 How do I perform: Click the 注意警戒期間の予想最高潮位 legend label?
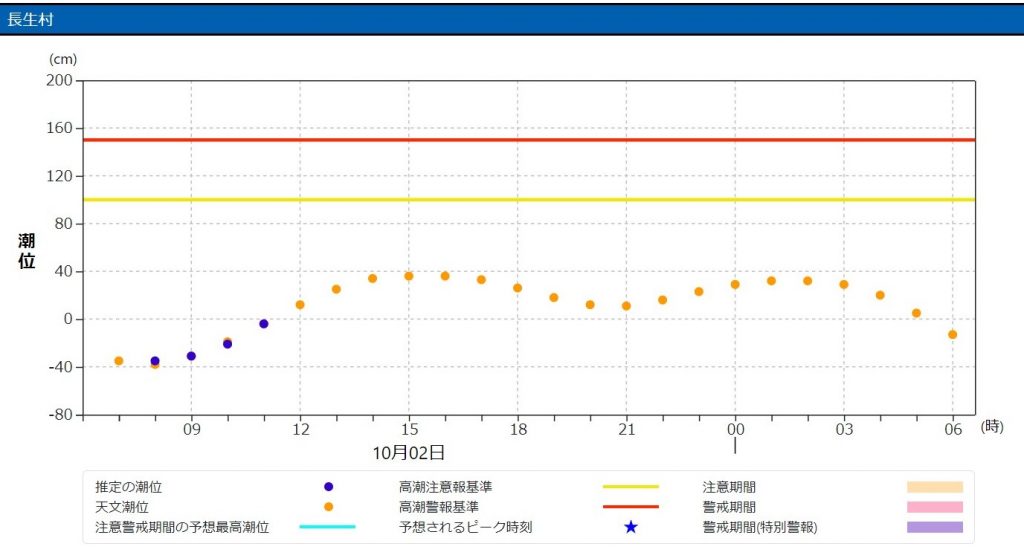click(182, 527)
